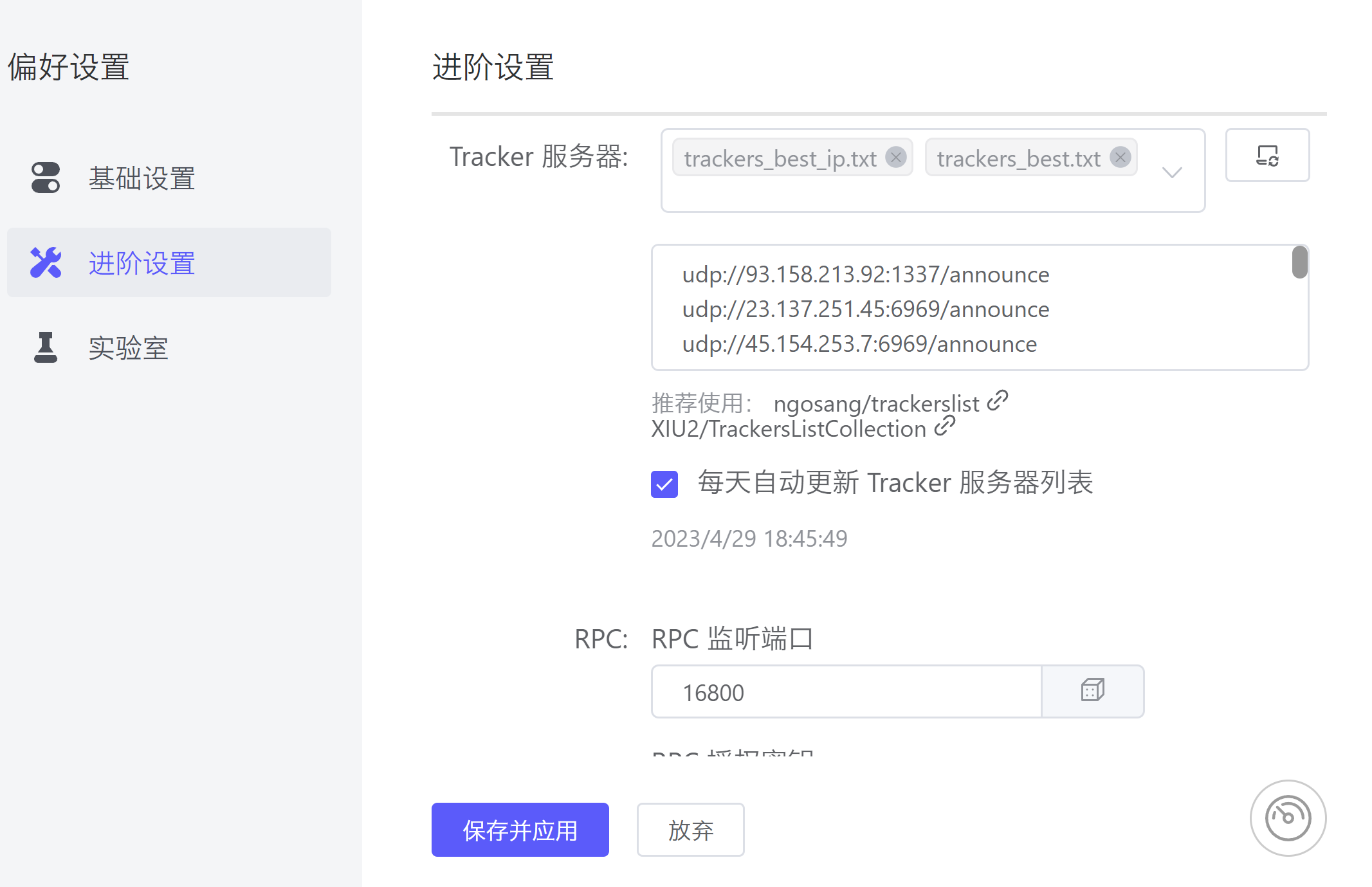Click the 保存并应用 button
Viewport: 1372px width, 887px height.
click(520, 830)
